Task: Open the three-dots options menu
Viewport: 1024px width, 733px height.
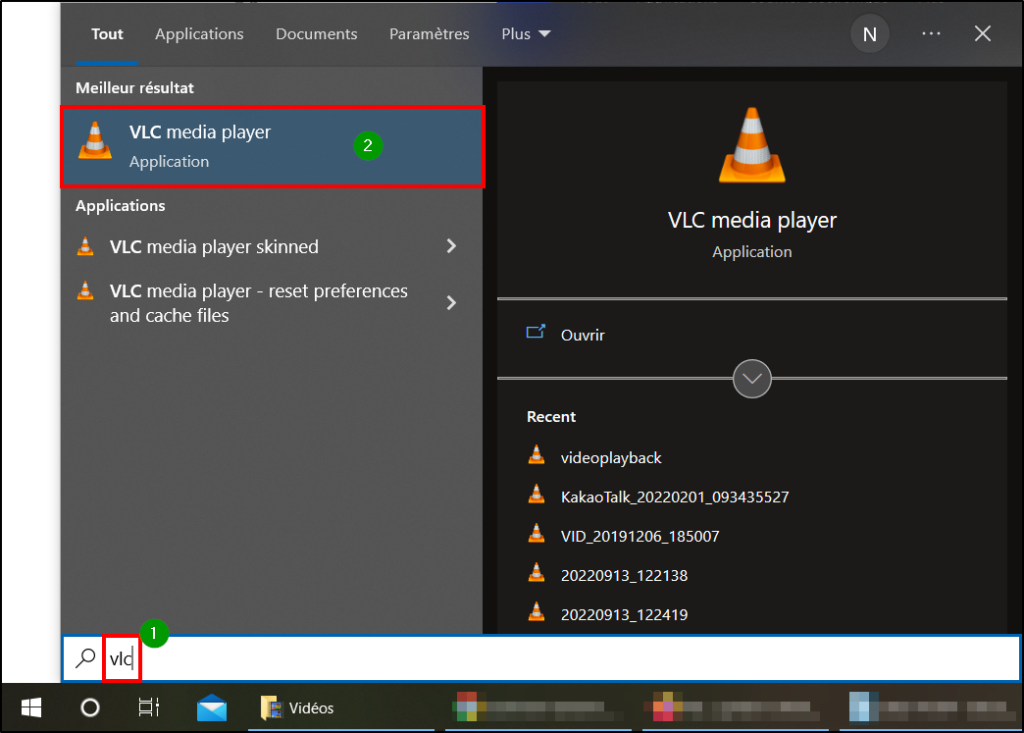Action: 931,34
